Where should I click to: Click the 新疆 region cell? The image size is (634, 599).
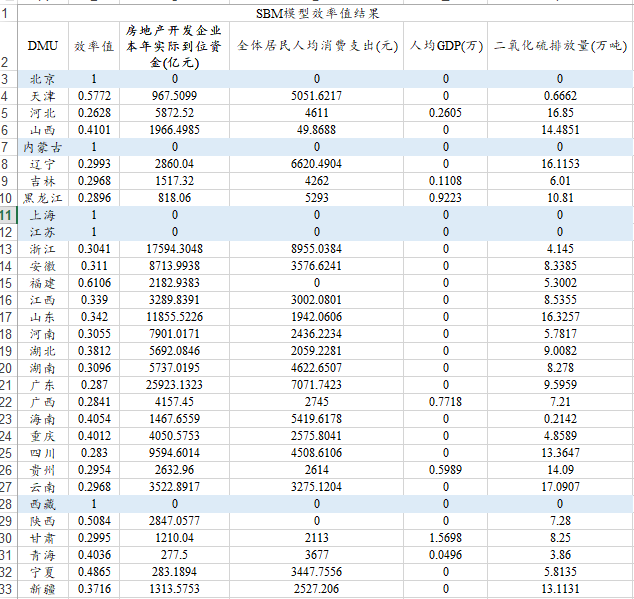pos(43,589)
